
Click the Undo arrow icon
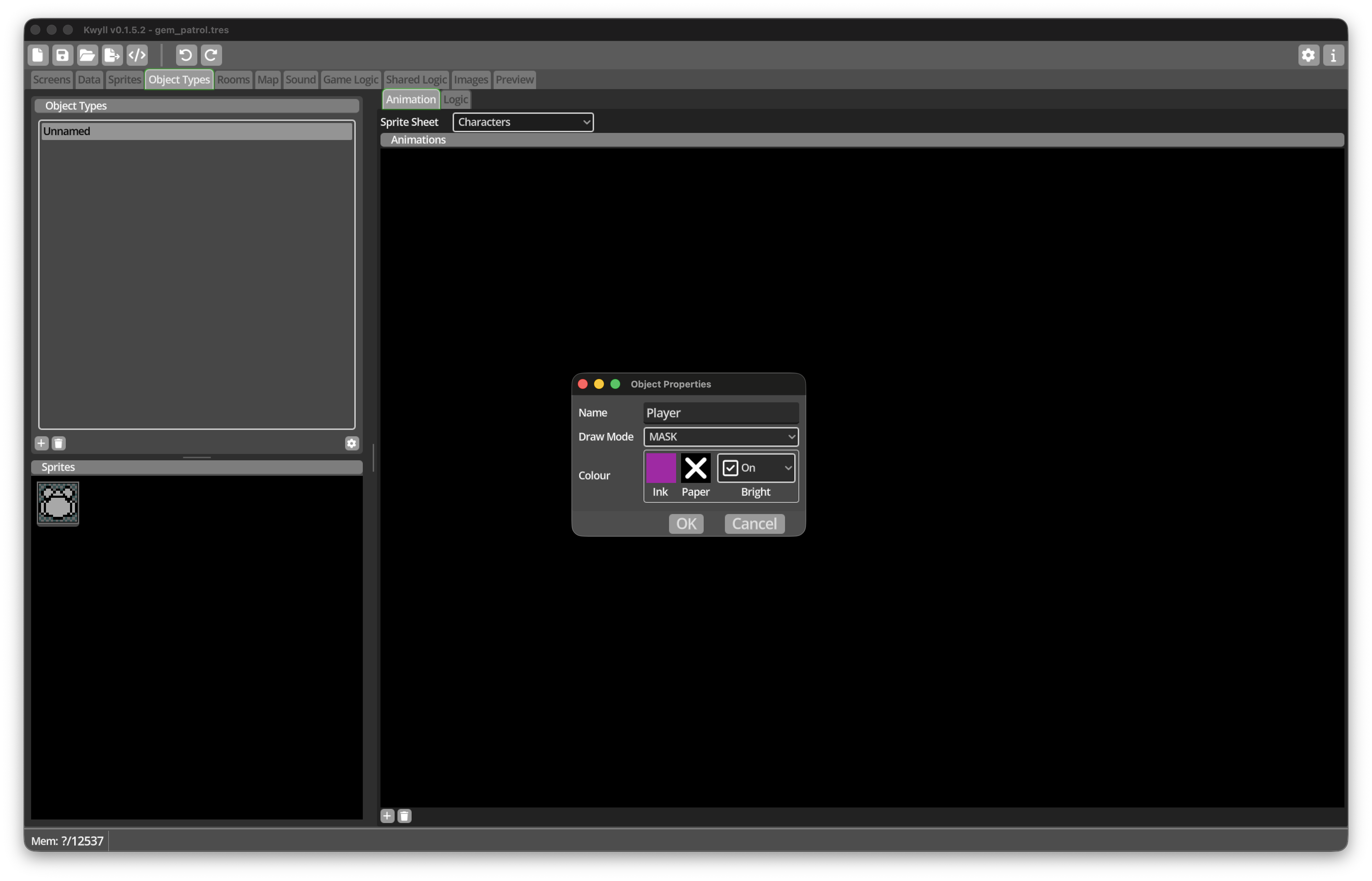pos(186,55)
